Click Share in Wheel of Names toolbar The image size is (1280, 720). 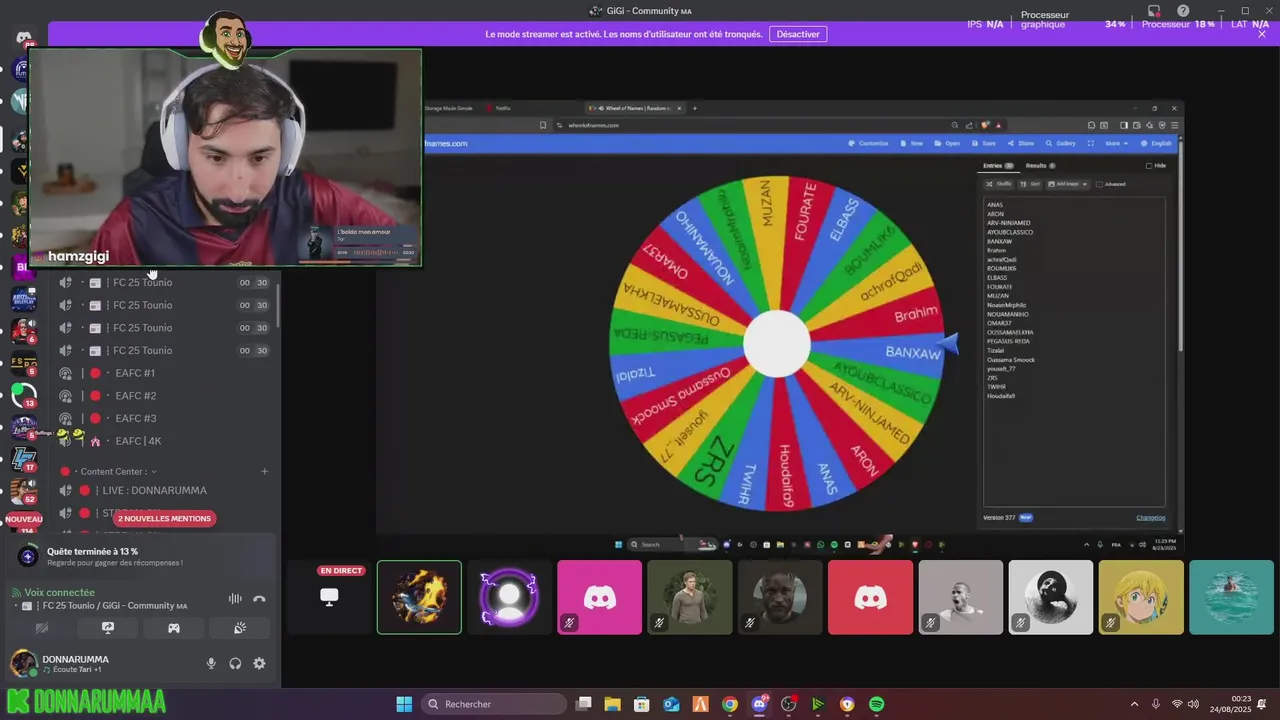pos(1021,143)
